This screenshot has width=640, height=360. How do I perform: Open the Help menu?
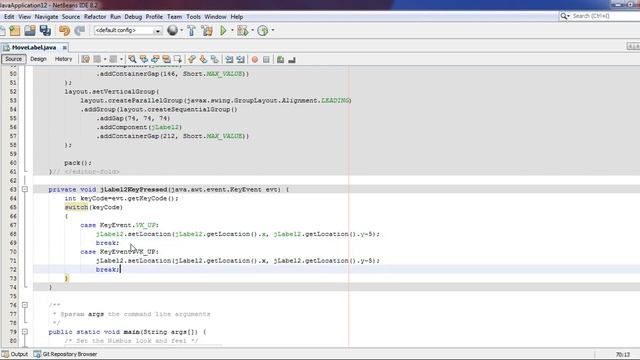click(236, 17)
